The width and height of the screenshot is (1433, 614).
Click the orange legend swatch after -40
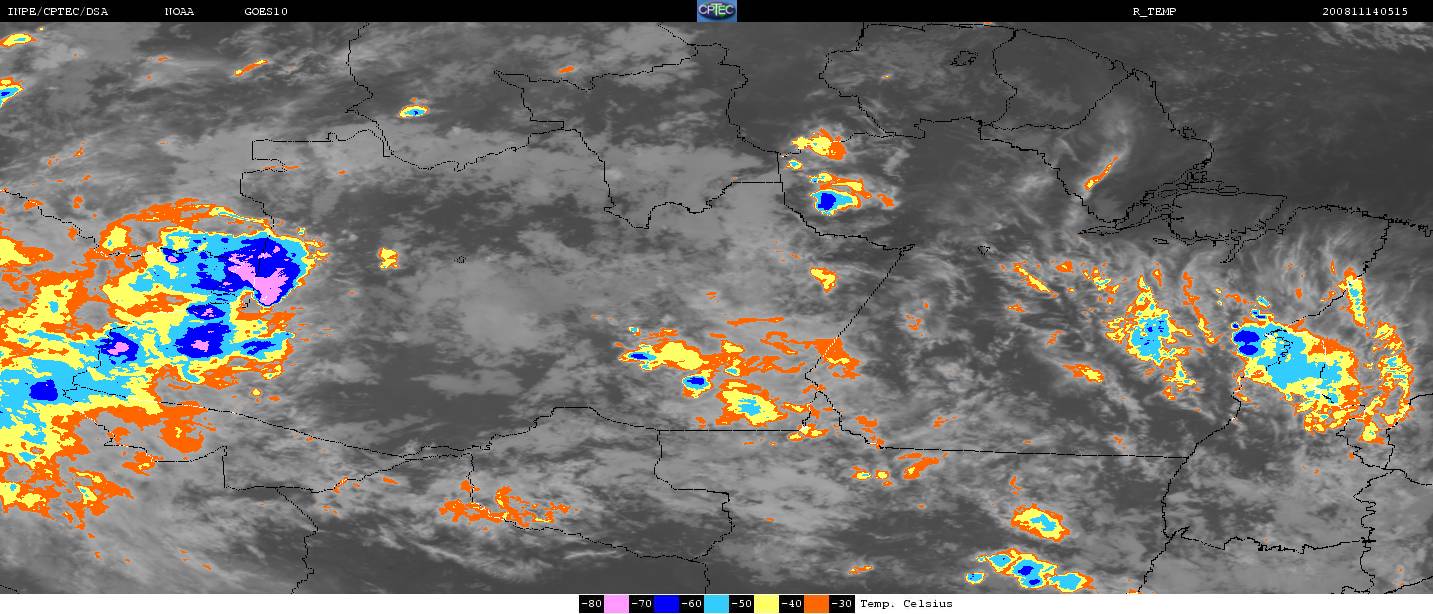coord(816,604)
